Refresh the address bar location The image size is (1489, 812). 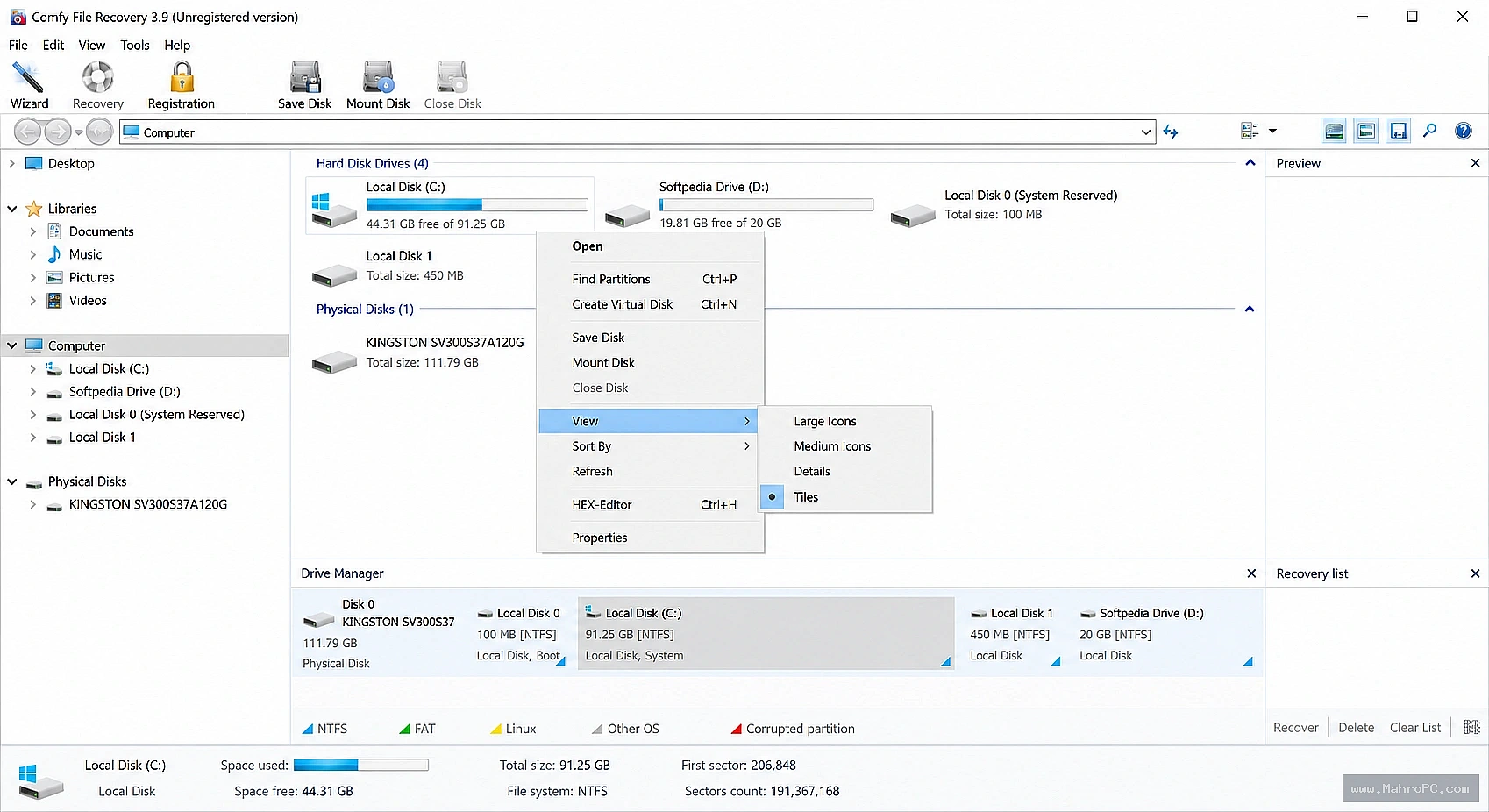coord(1171,132)
